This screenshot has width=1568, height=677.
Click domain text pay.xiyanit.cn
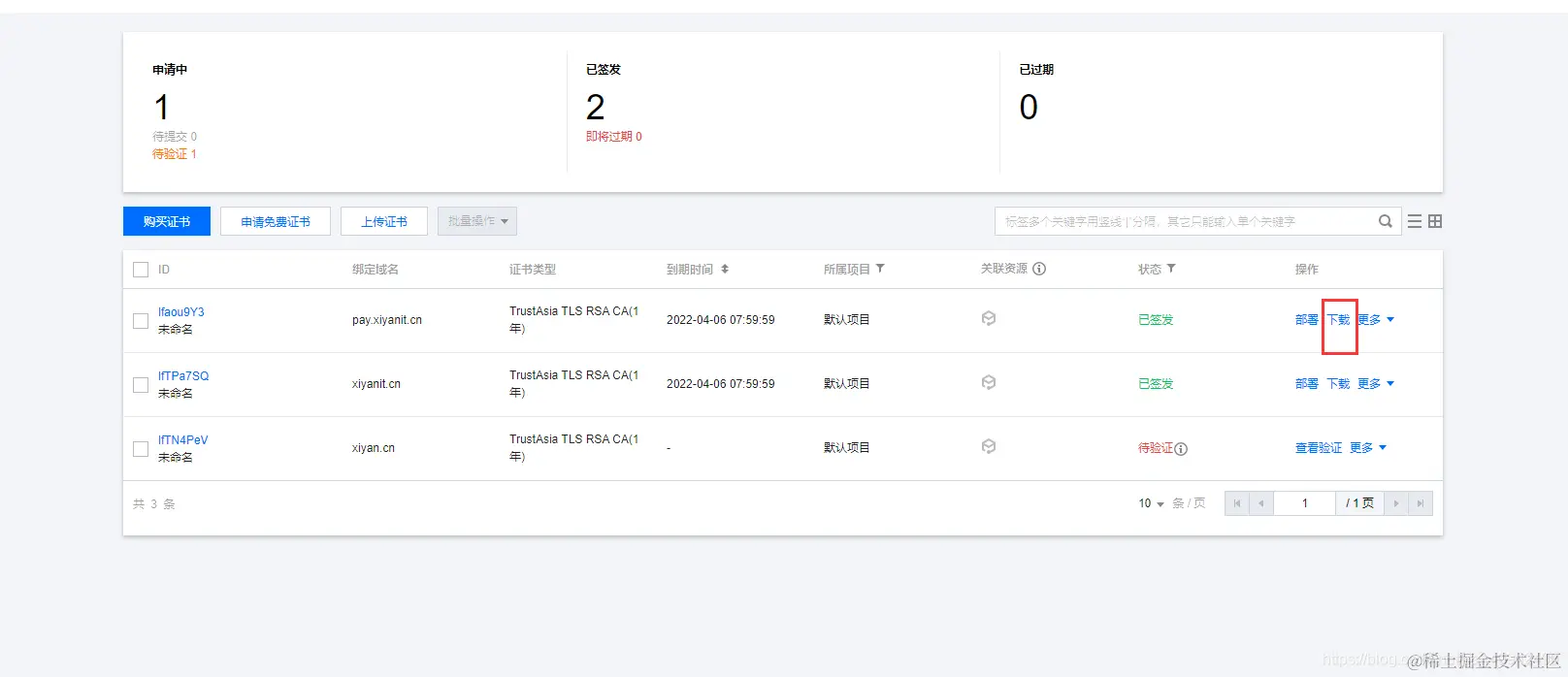(x=387, y=319)
